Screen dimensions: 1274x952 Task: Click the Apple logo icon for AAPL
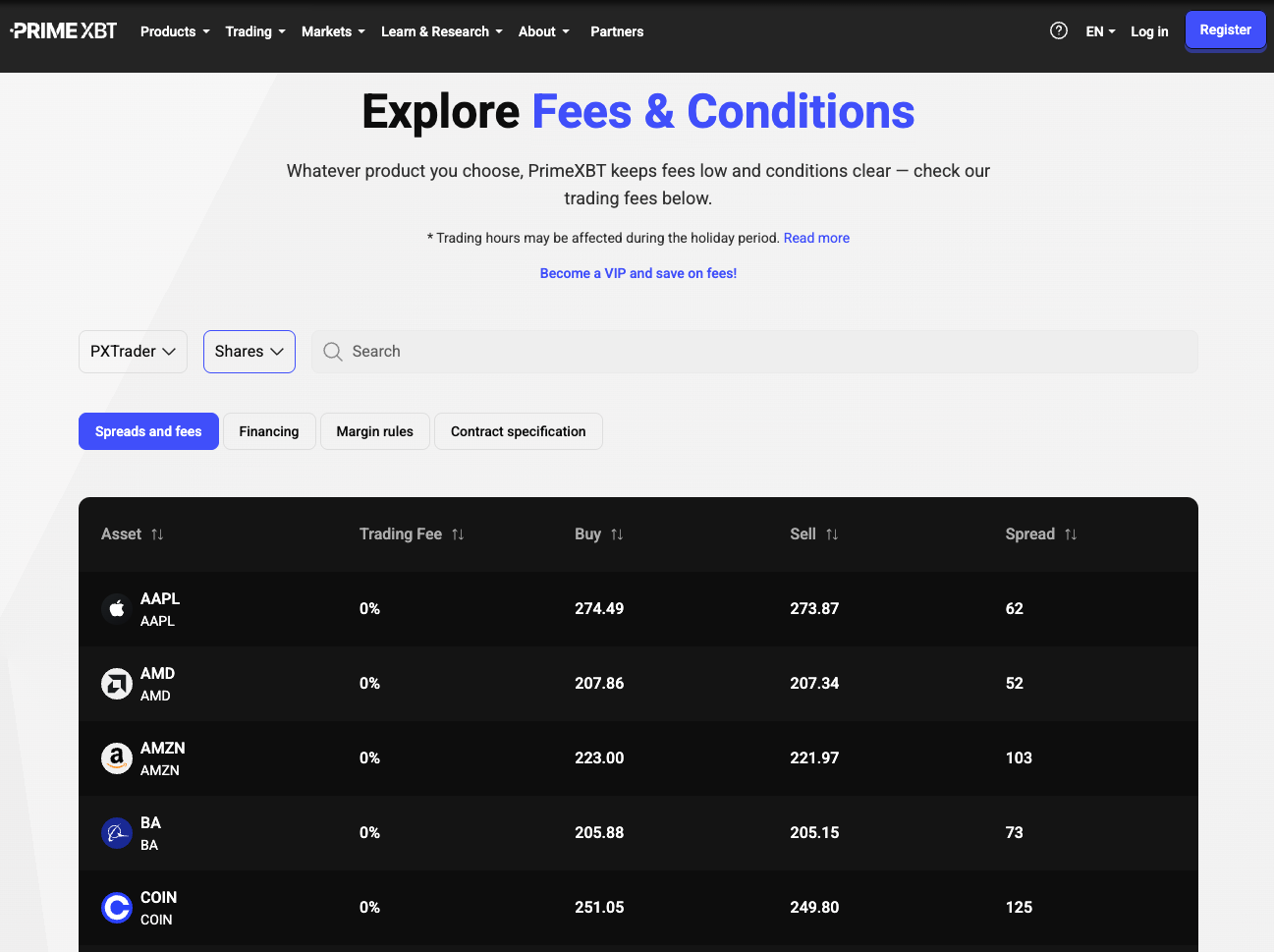[117, 609]
